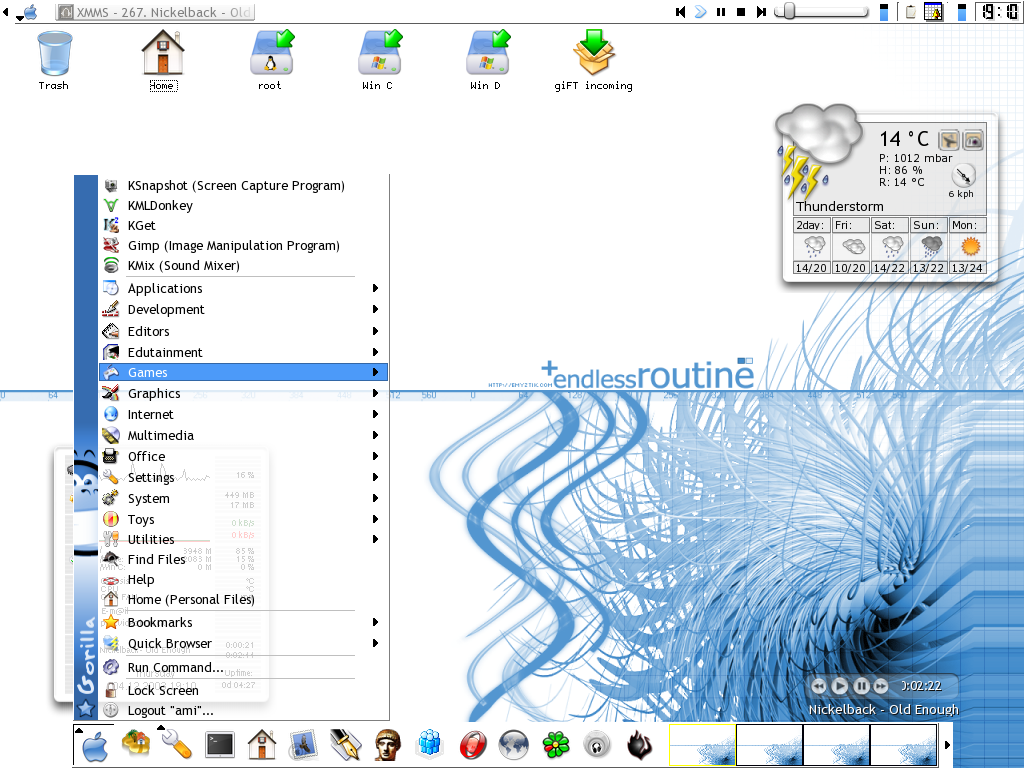Viewport: 1024px width, 768px height.
Task: Stop playback in the top bar
Action: coord(741,12)
